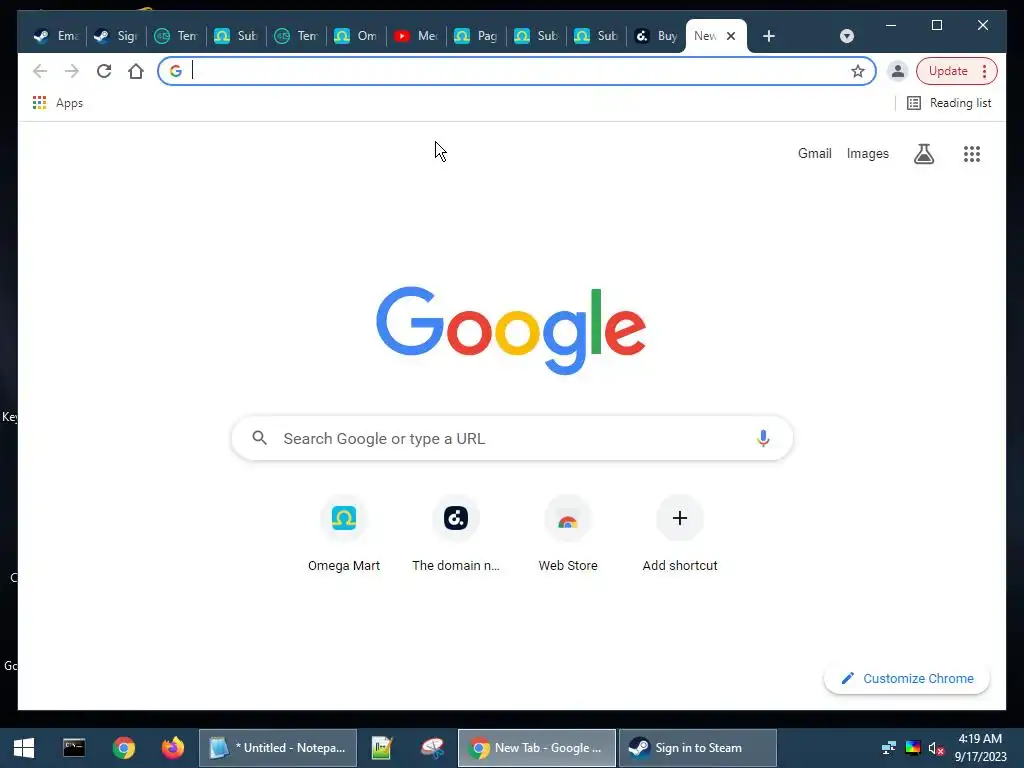Open Google Images link

(x=867, y=153)
